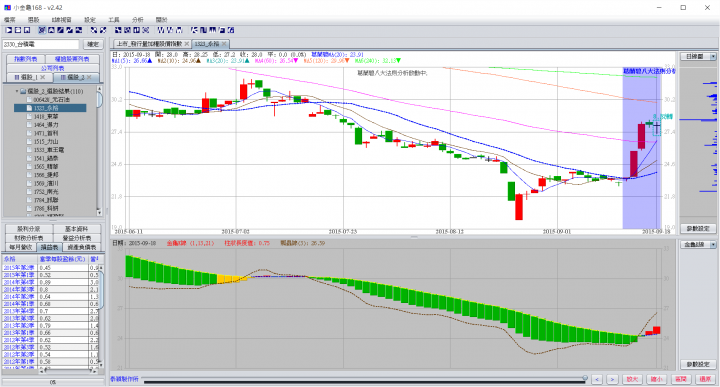The width and height of the screenshot is (720, 387).
Task: Select 1471_首利 in the stock list
Action: pos(46,133)
